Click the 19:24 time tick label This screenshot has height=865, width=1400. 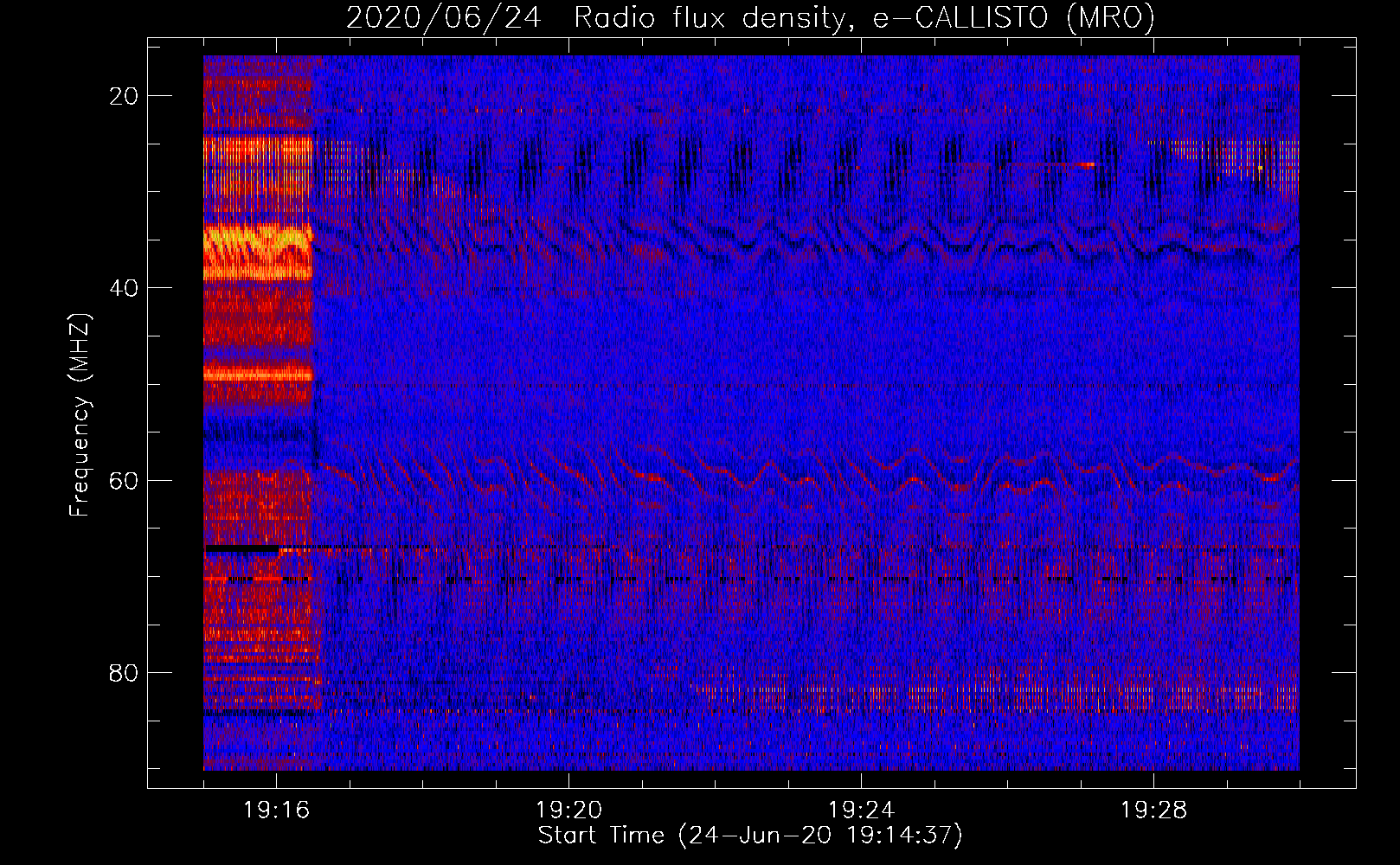coord(861,811)
